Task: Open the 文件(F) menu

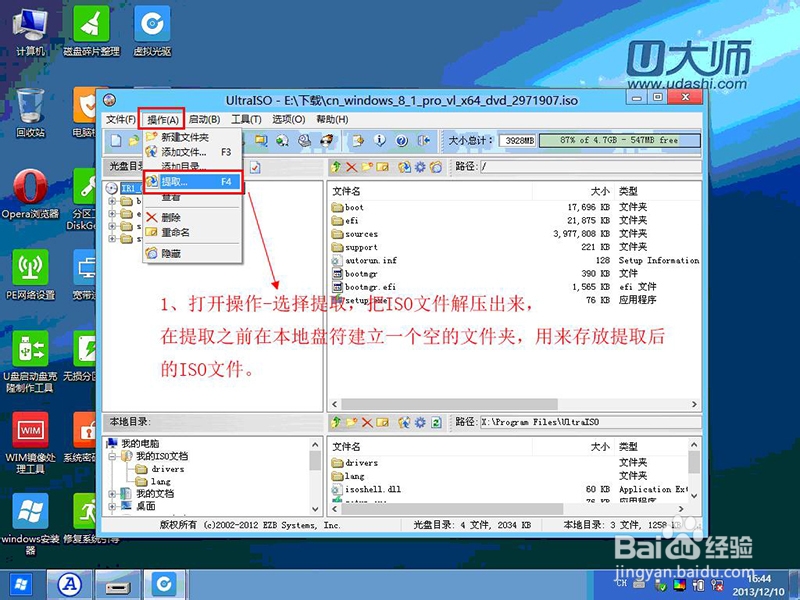Action: click(x=120, y=119)
